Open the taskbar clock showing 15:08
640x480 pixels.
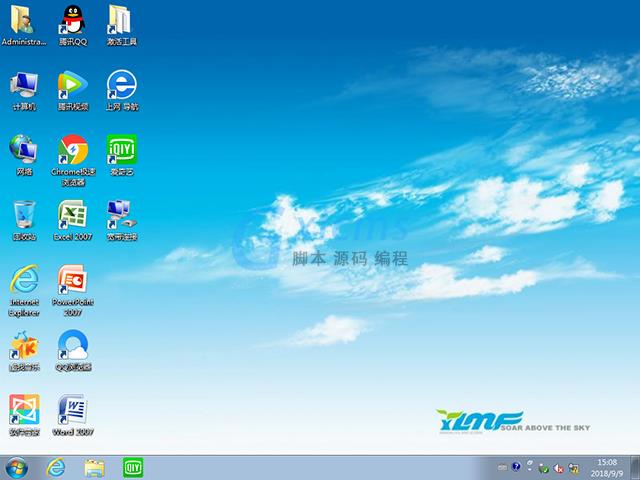tap(607, 468)
